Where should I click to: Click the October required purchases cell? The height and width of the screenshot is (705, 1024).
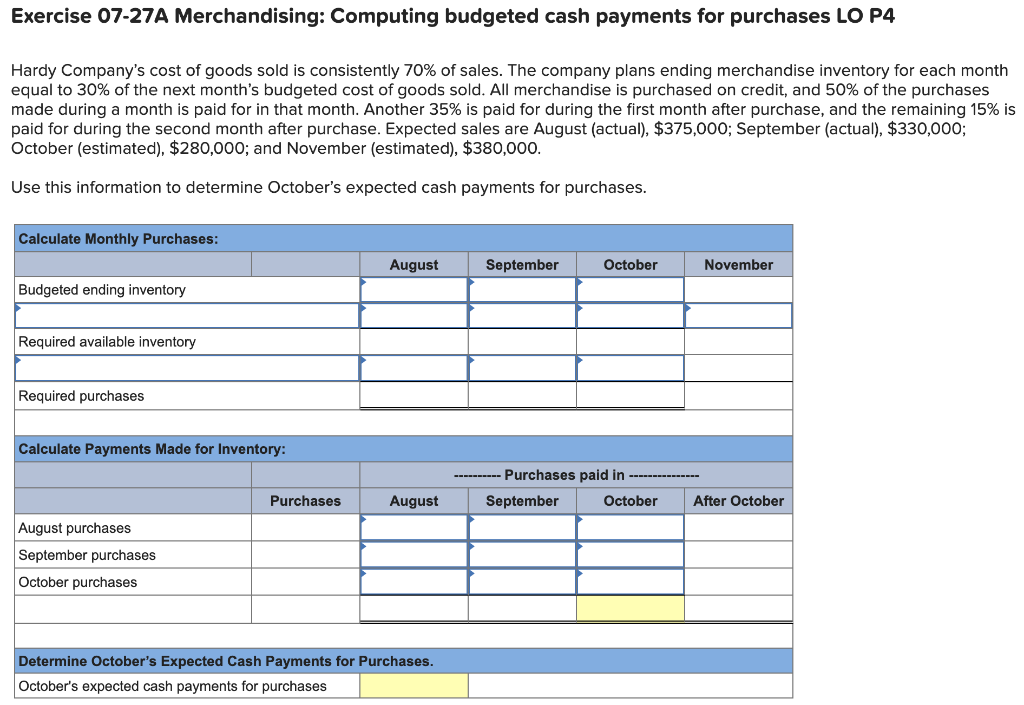(x=629, y=394)
